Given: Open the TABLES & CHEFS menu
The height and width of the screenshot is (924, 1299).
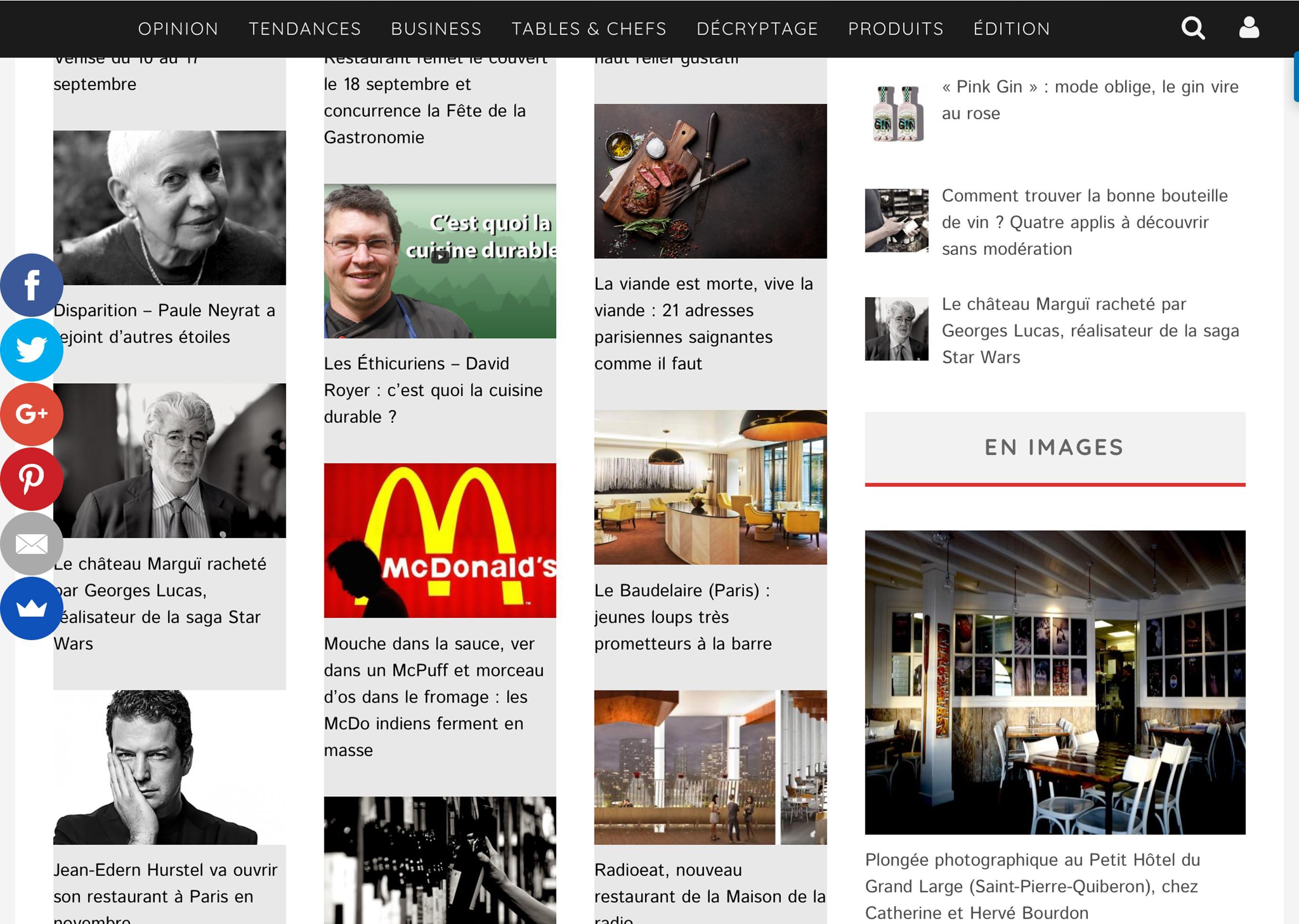Looking at the screenshot, I should [x=589, y=29].
